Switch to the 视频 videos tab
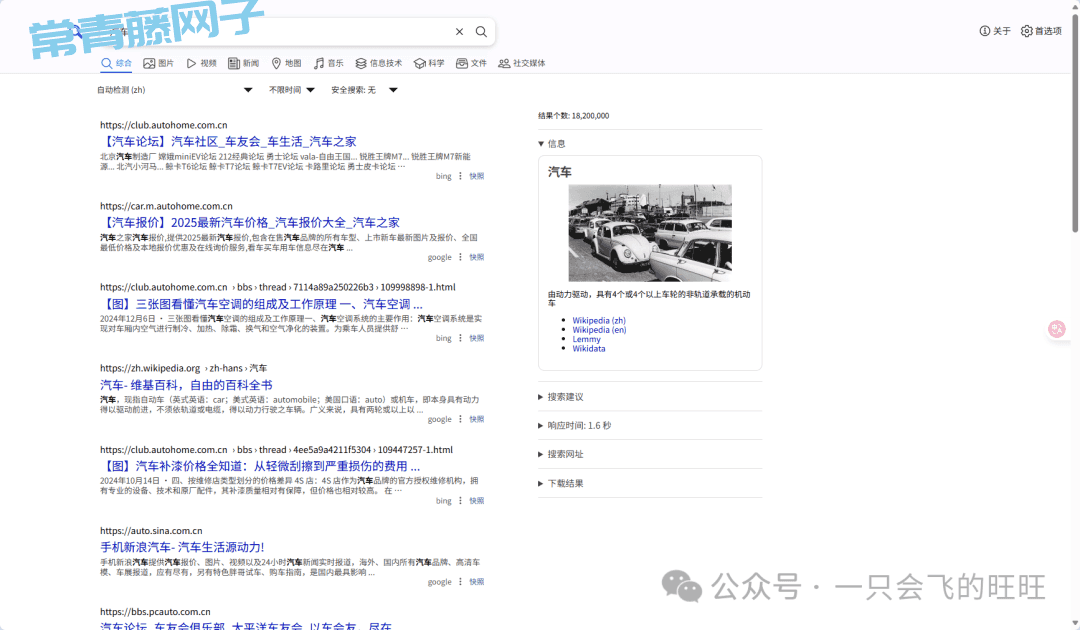 tap(201, 63)
